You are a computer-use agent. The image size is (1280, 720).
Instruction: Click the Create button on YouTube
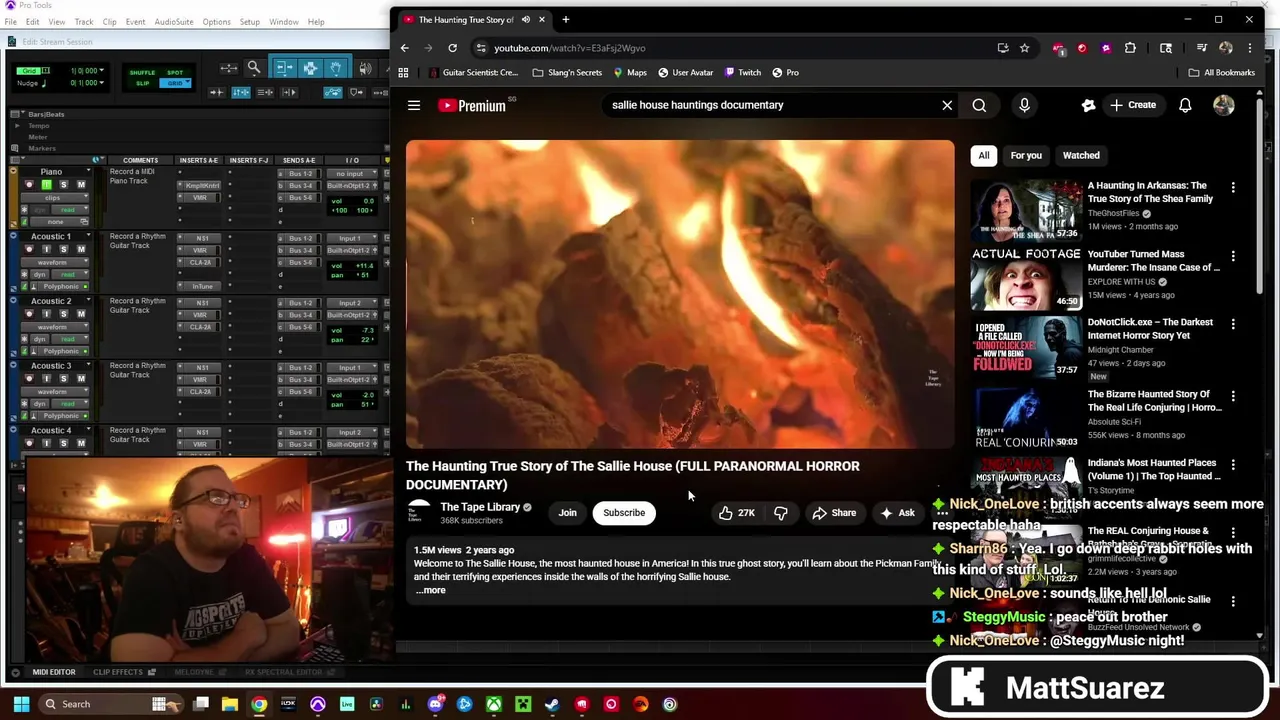pos(1132,105)
